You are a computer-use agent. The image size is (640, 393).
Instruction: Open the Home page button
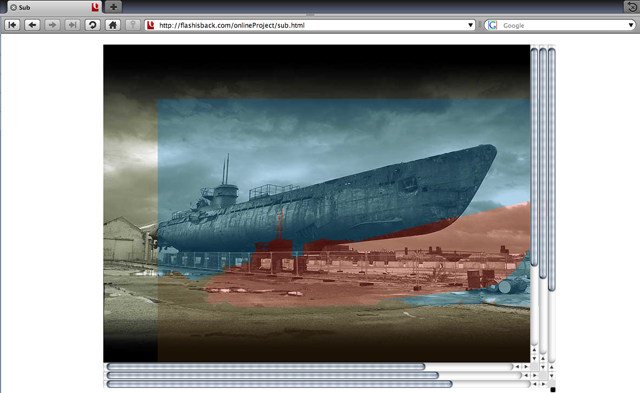(113, 25)
